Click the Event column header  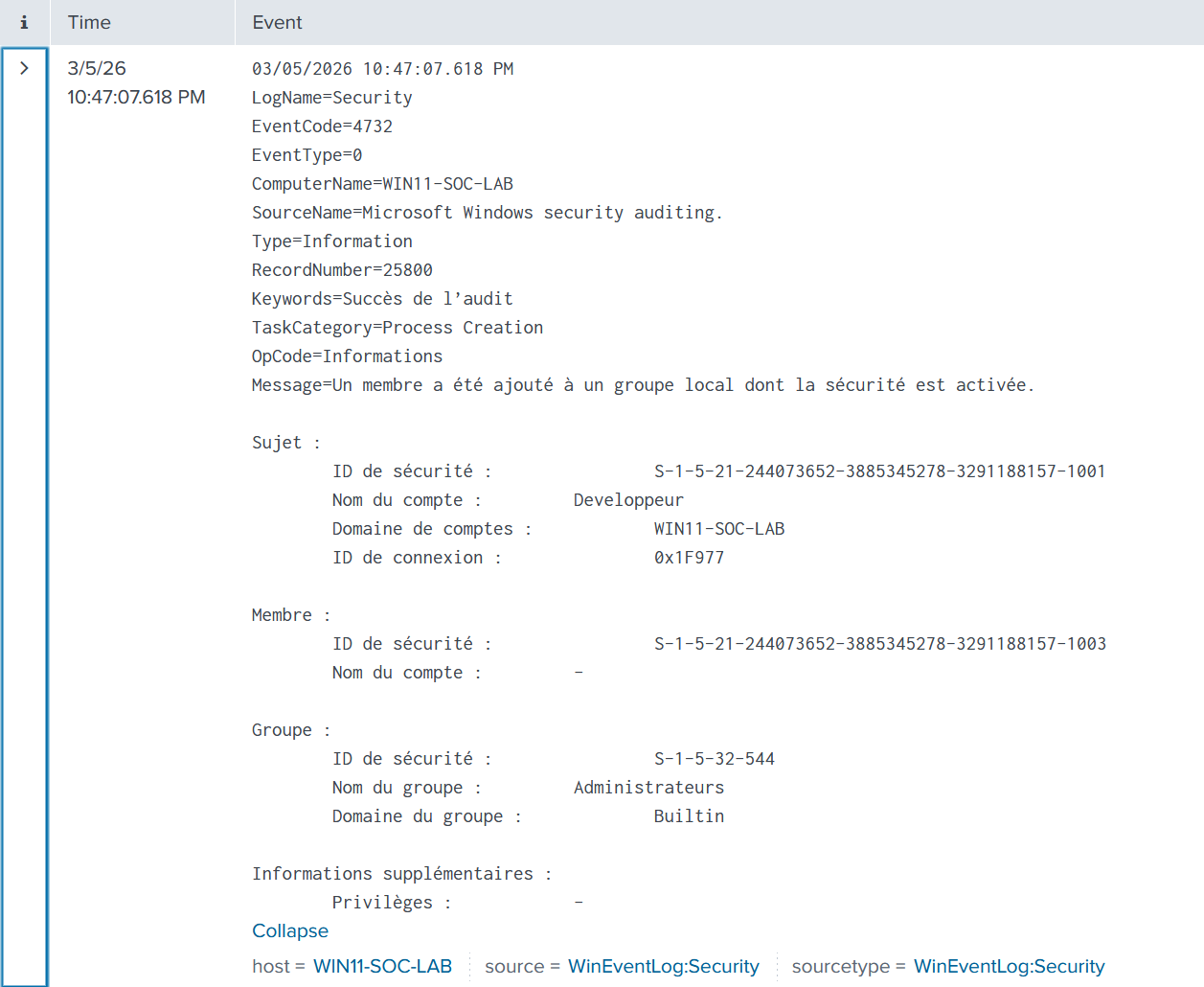(x=277, y=22)
